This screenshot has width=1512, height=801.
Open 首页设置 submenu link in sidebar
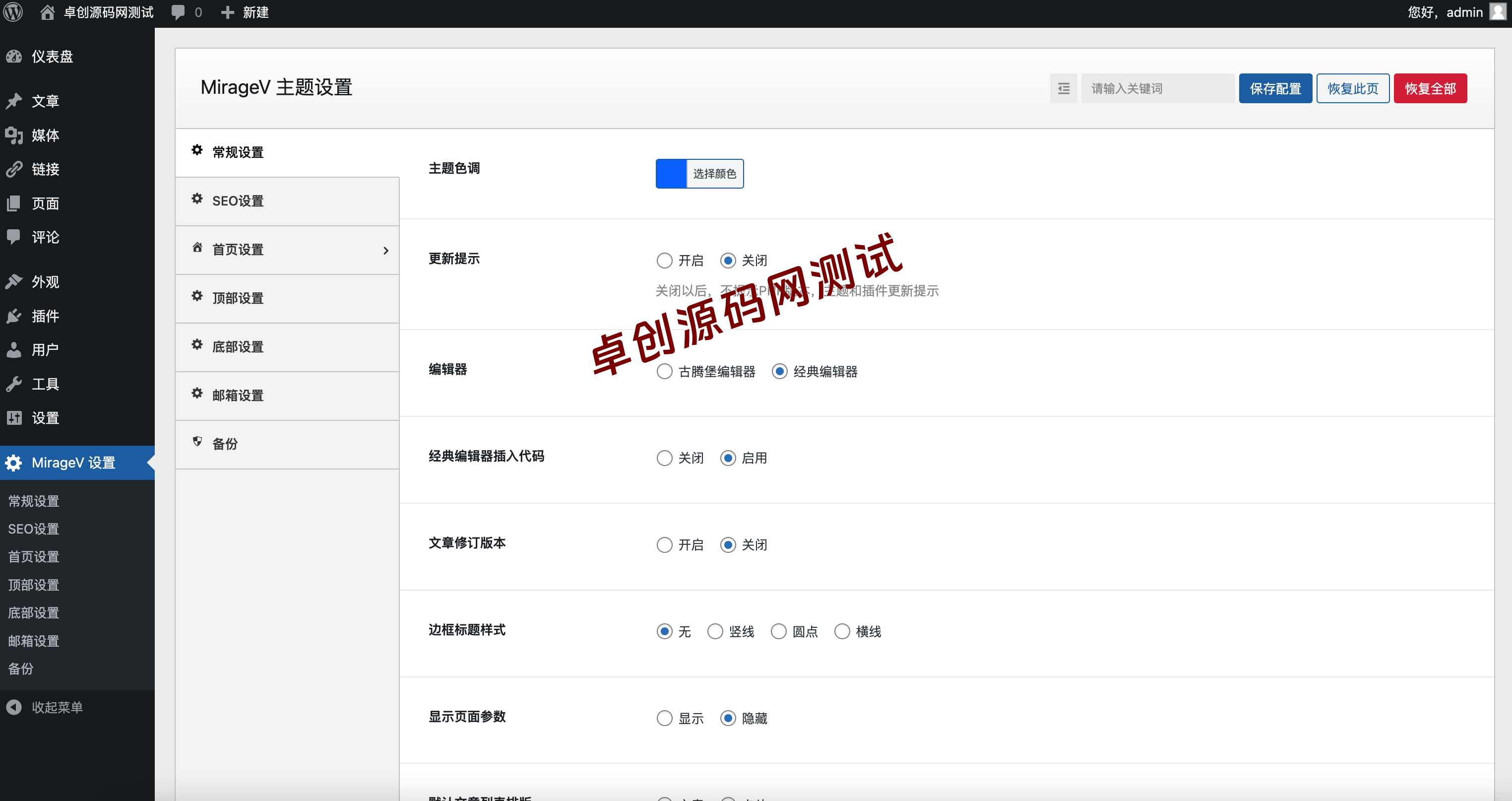(x=33, y=557)
